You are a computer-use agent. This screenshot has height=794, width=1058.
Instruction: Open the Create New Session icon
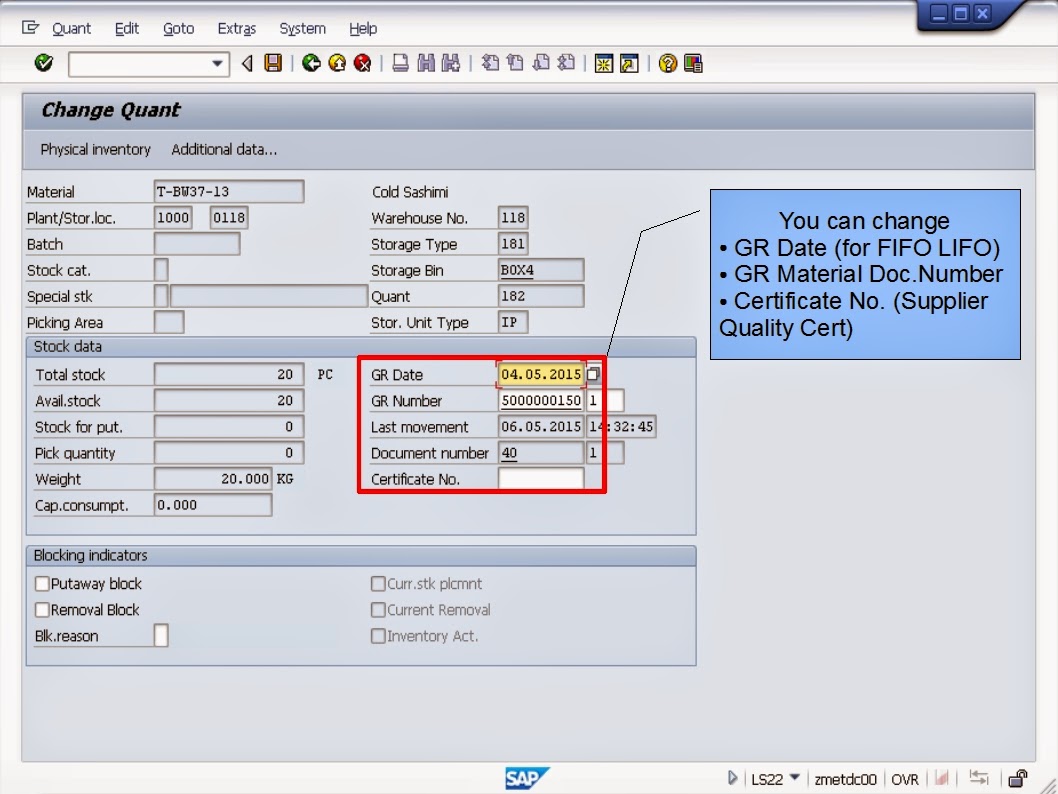[604, 62]
